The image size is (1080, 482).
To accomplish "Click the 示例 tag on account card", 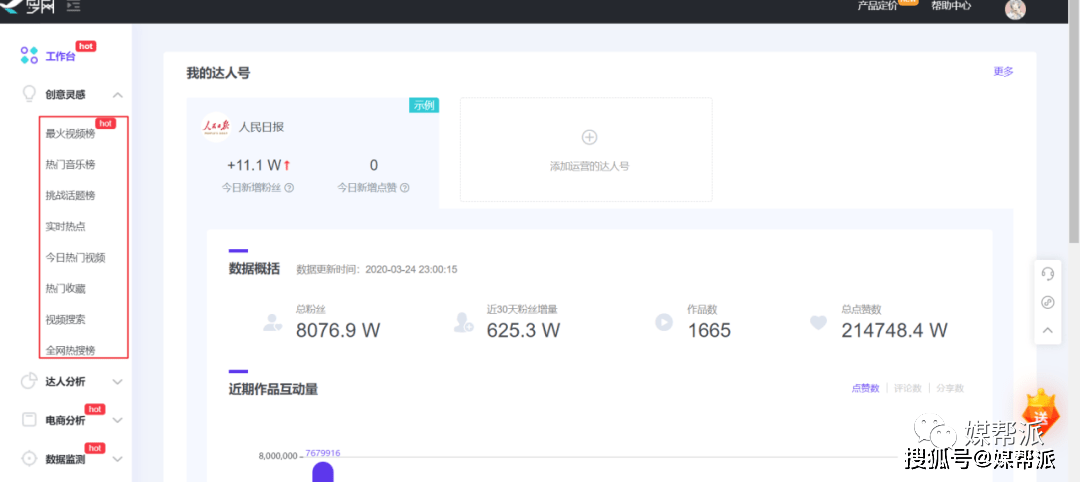I will pos(424,105).
